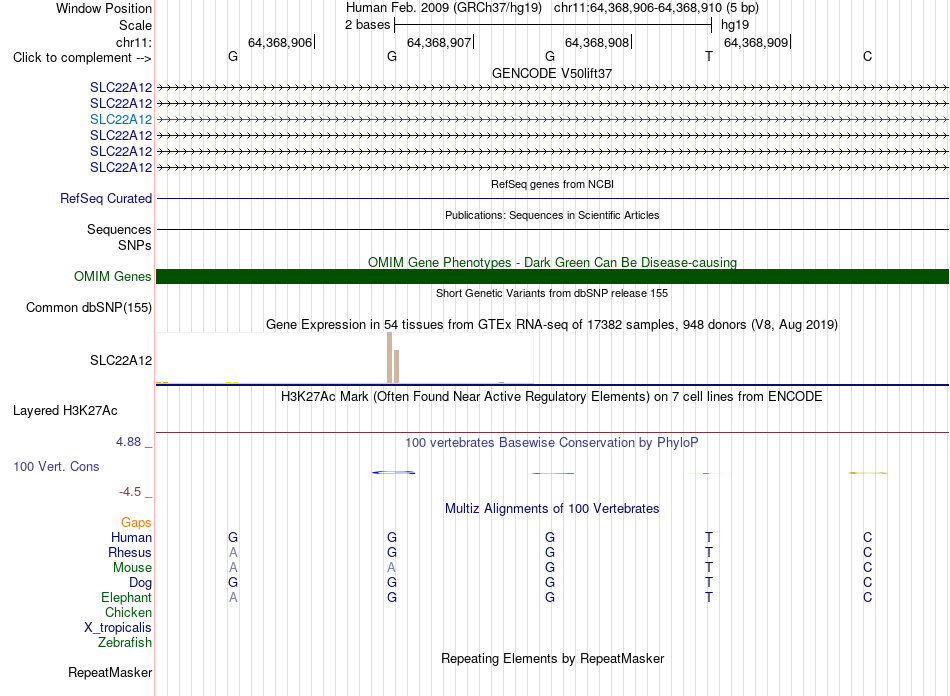Click the Sequences track label
The image size is (950, 696).
tap(119, 230)
